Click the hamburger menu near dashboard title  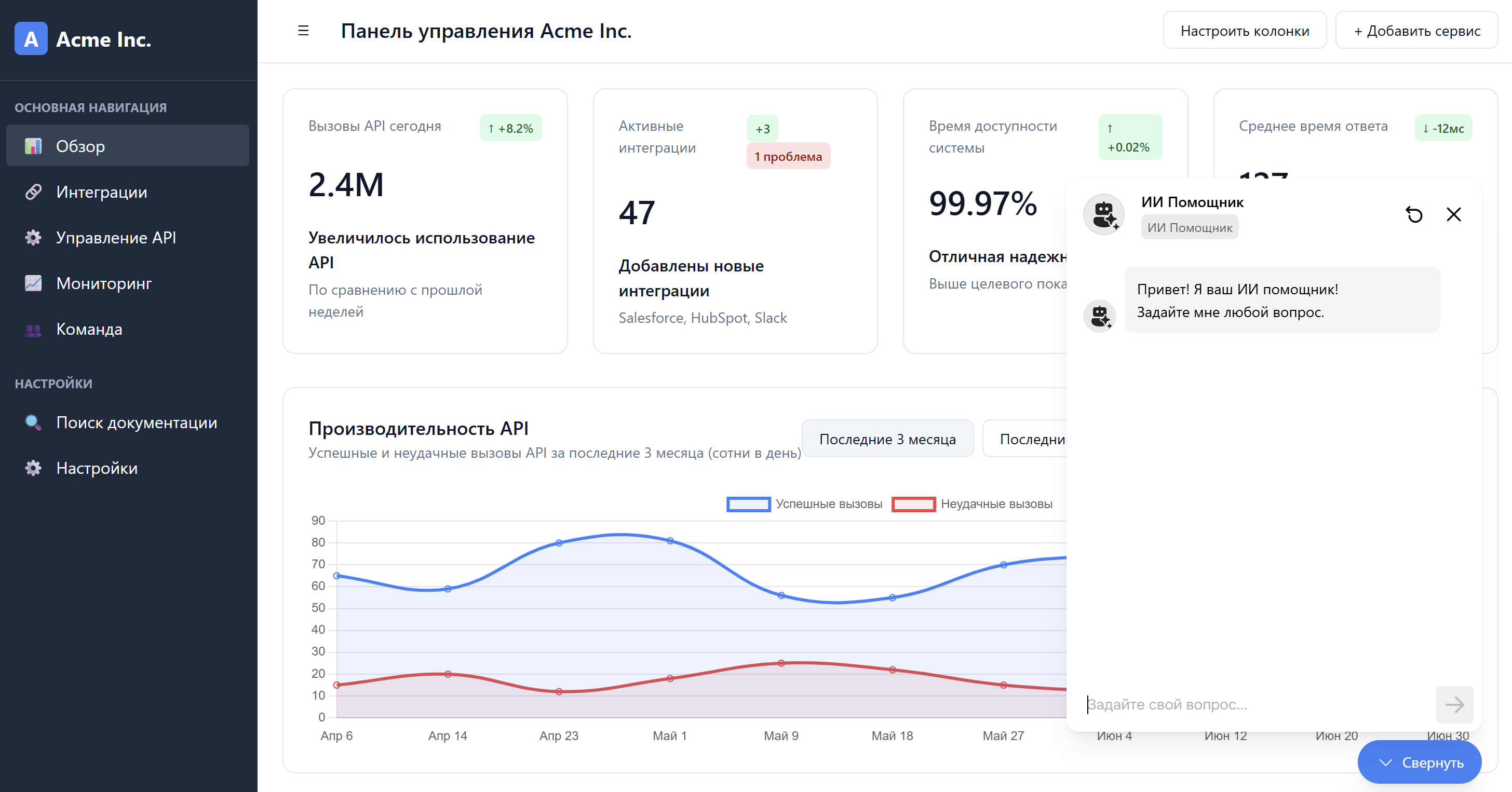pos(303,31)
